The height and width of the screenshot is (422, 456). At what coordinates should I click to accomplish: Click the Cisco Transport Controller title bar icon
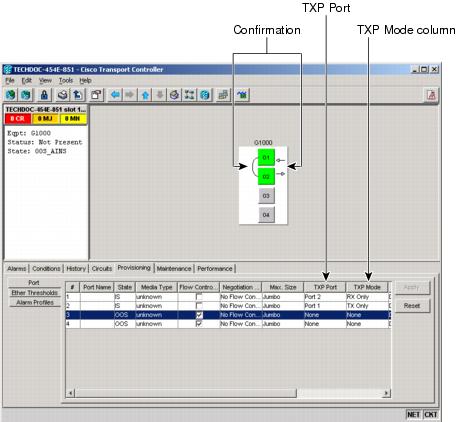[7, 69]
